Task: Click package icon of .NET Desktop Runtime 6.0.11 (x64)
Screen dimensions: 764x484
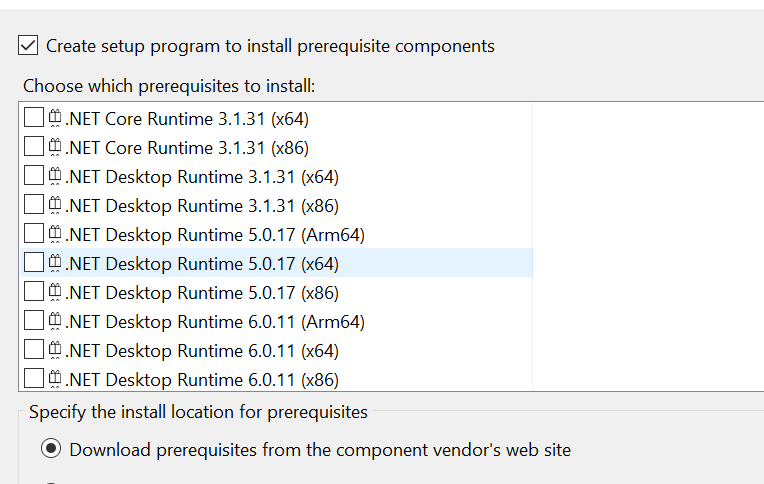Action: coord(56,351)
